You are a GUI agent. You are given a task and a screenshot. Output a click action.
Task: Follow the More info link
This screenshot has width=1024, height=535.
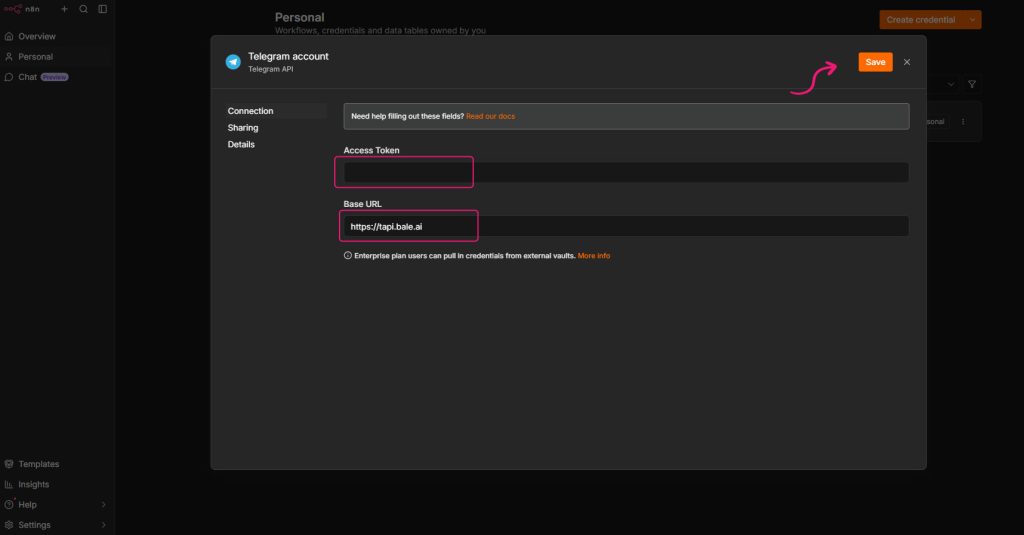tap(594, 255)
